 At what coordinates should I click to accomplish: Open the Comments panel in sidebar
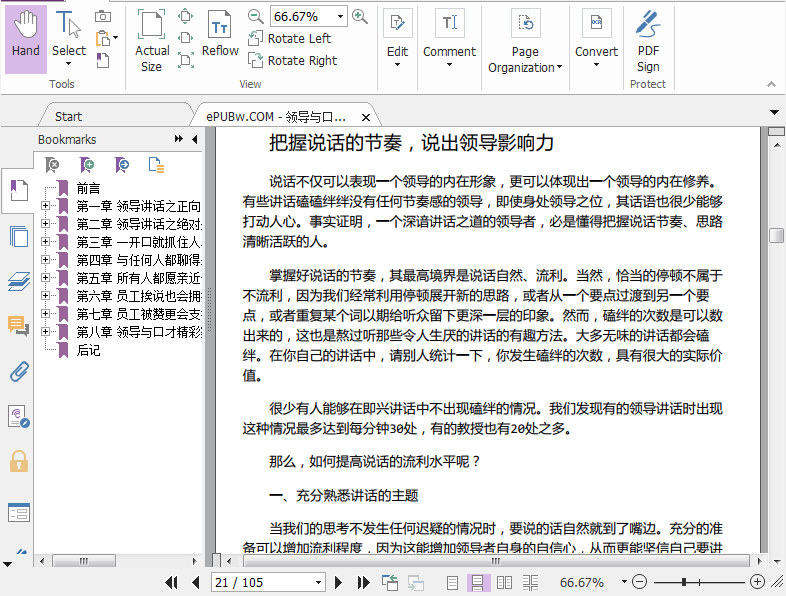(17, 326)
